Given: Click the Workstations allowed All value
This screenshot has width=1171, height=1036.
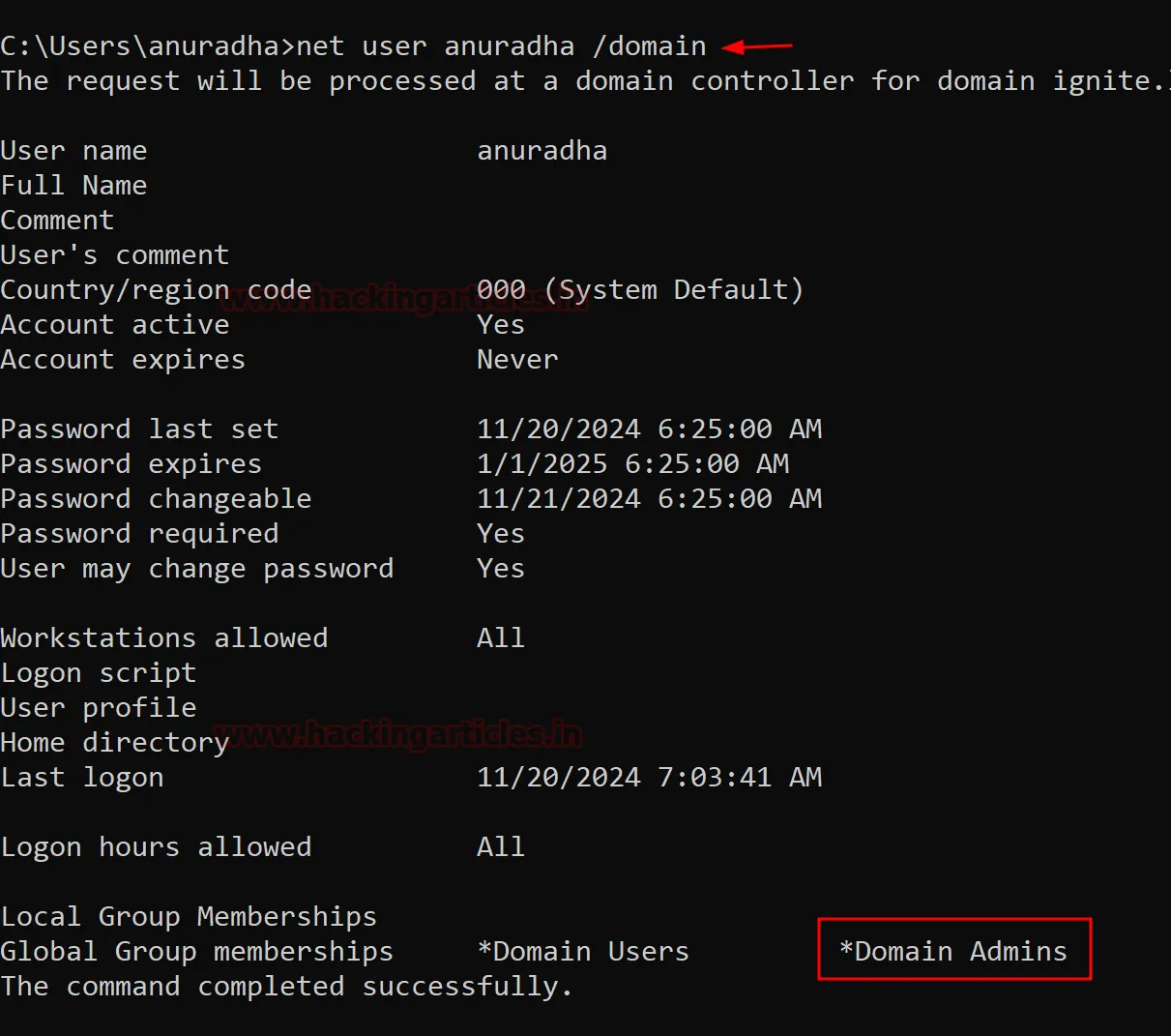Looking at the screenshot, I should [501, 637].
